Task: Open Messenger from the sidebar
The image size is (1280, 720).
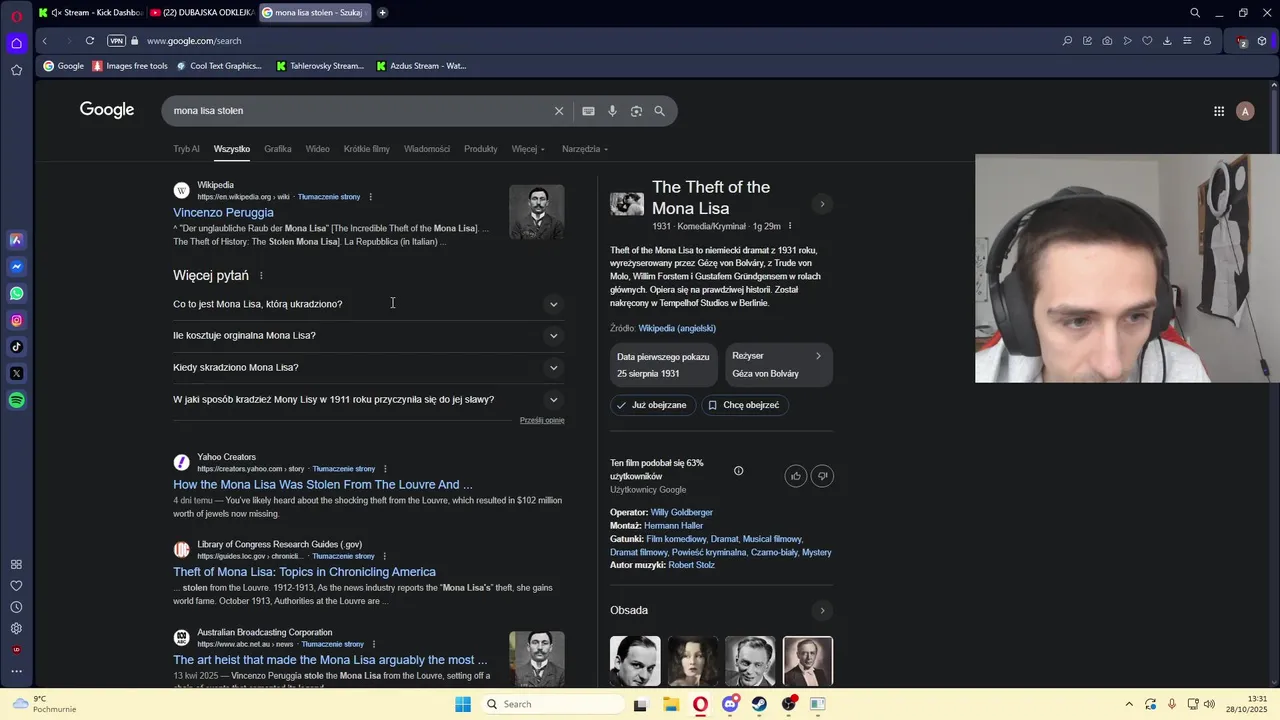Action: [x=16, y=267]
